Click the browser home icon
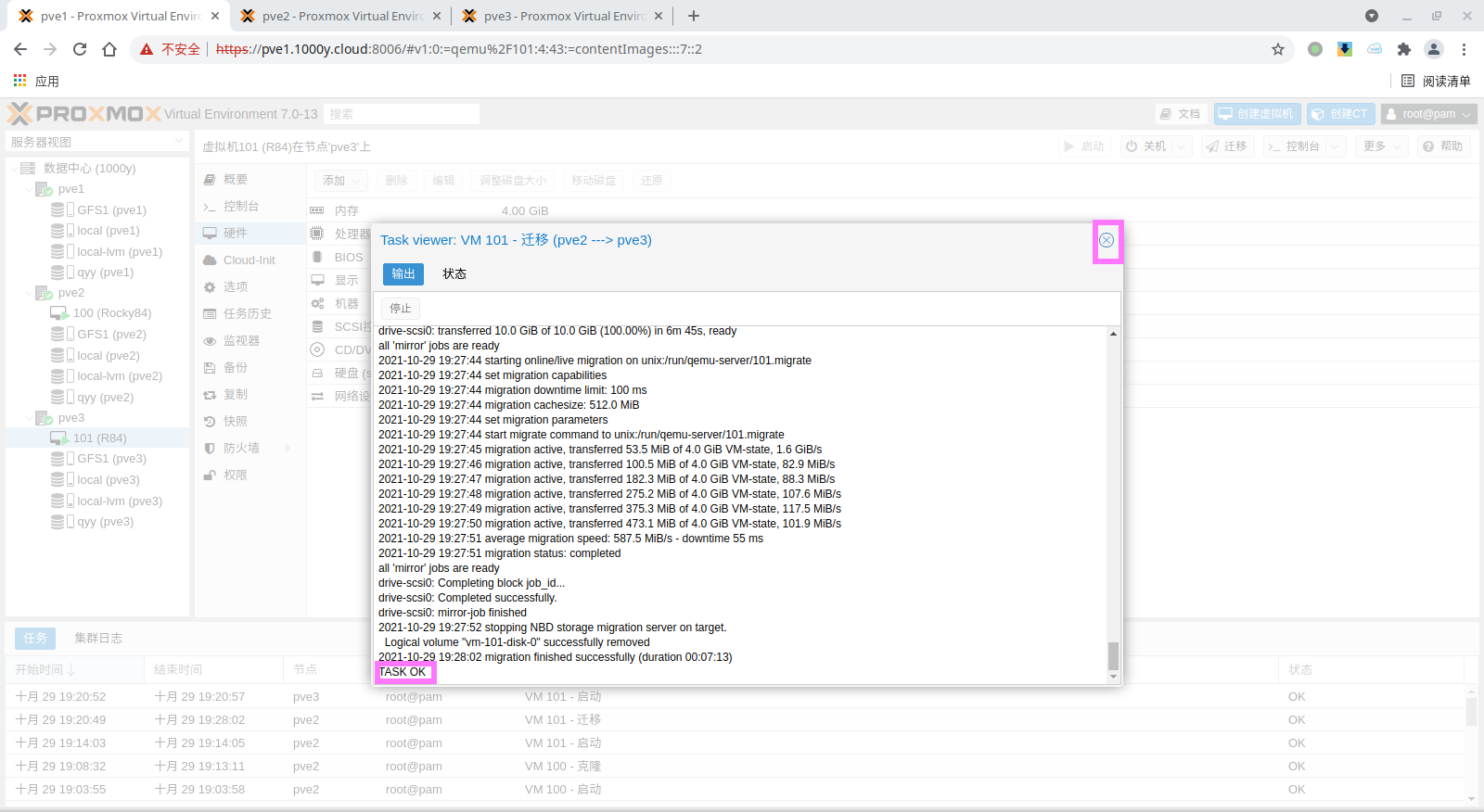 (109, 49)
